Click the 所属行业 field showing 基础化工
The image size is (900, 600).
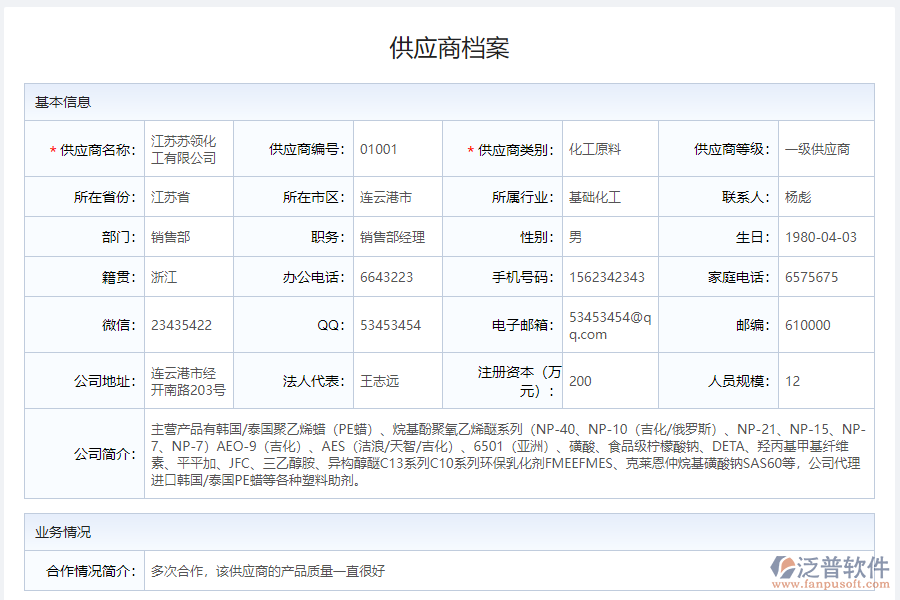tap(611, 197)
